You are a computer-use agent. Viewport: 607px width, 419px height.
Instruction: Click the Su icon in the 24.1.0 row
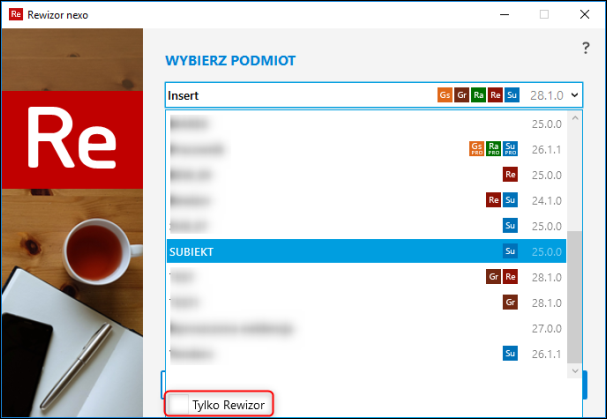pyautogui.click(x=510, y=200)
